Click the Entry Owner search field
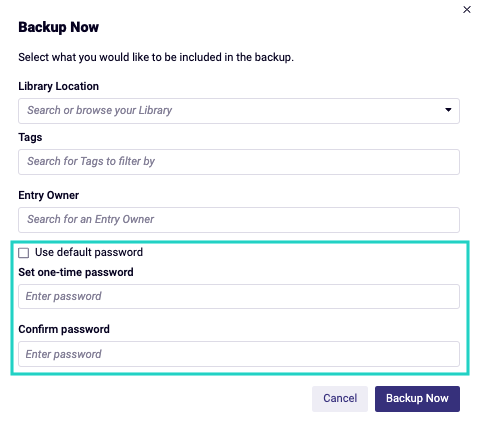Image resolution: width=477 pixels, height=430 pixels. 239,220
